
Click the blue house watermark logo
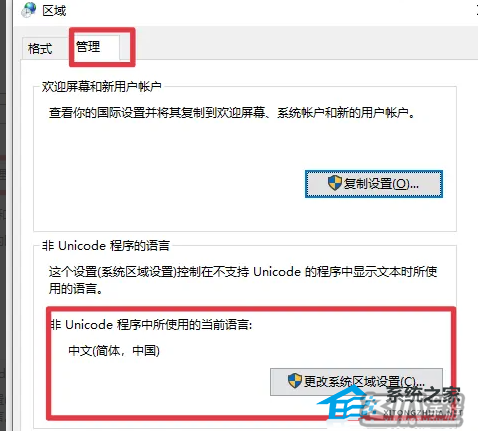tap(345, 404)
